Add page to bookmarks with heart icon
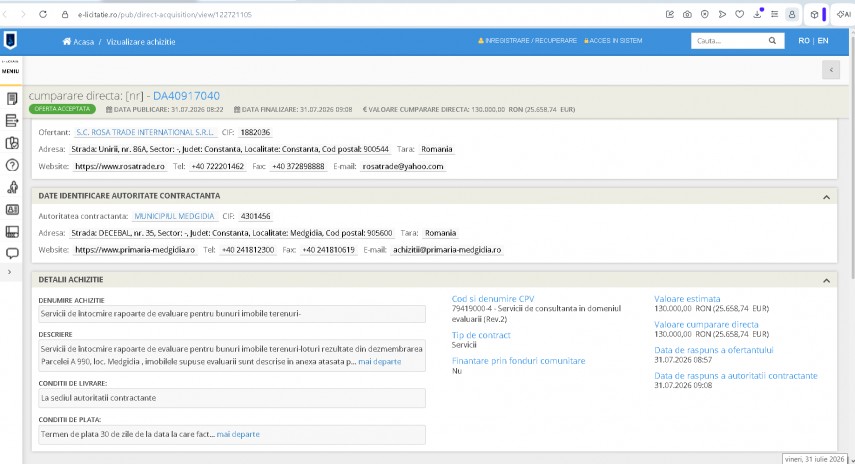This screenshot has width=855, height=464. point(739,15)
